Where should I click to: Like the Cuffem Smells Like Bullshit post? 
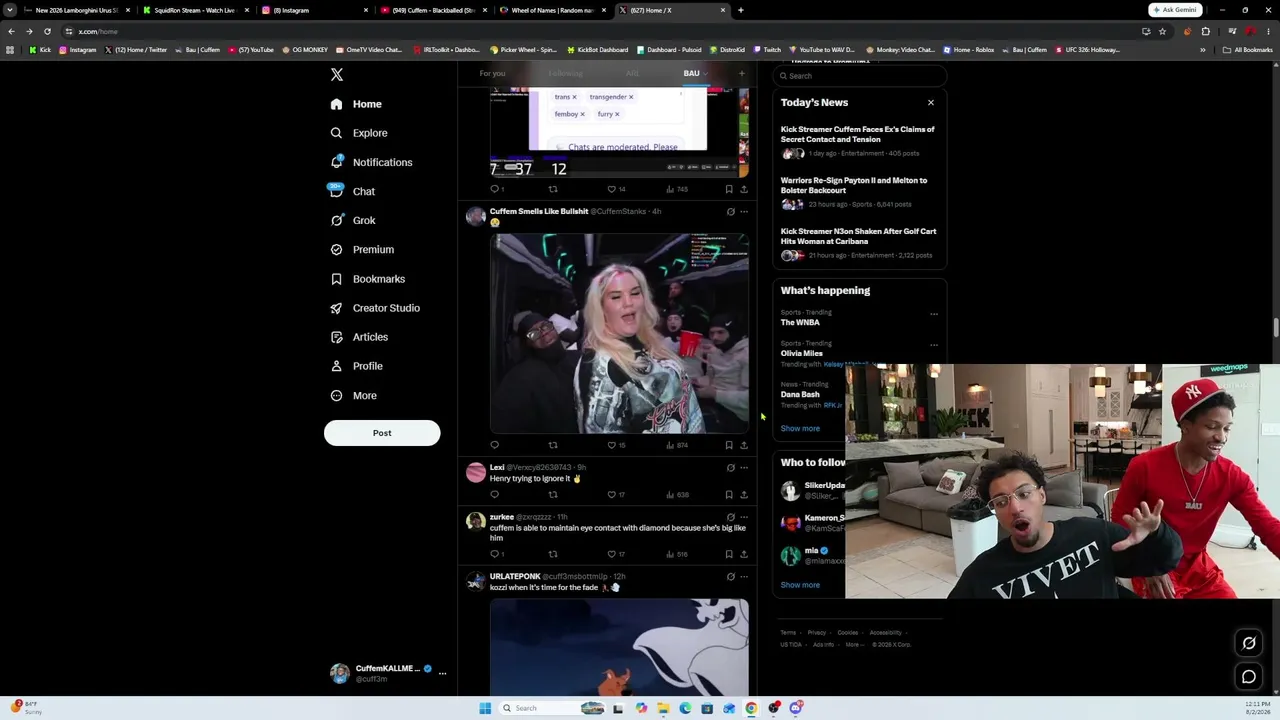611,445
